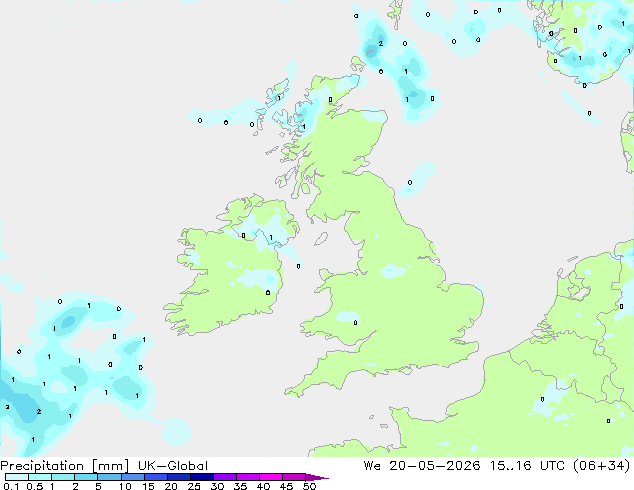Click the 10–15 mm legend swatch
This screenshot has width=634, height=490.
pos(132,477)
